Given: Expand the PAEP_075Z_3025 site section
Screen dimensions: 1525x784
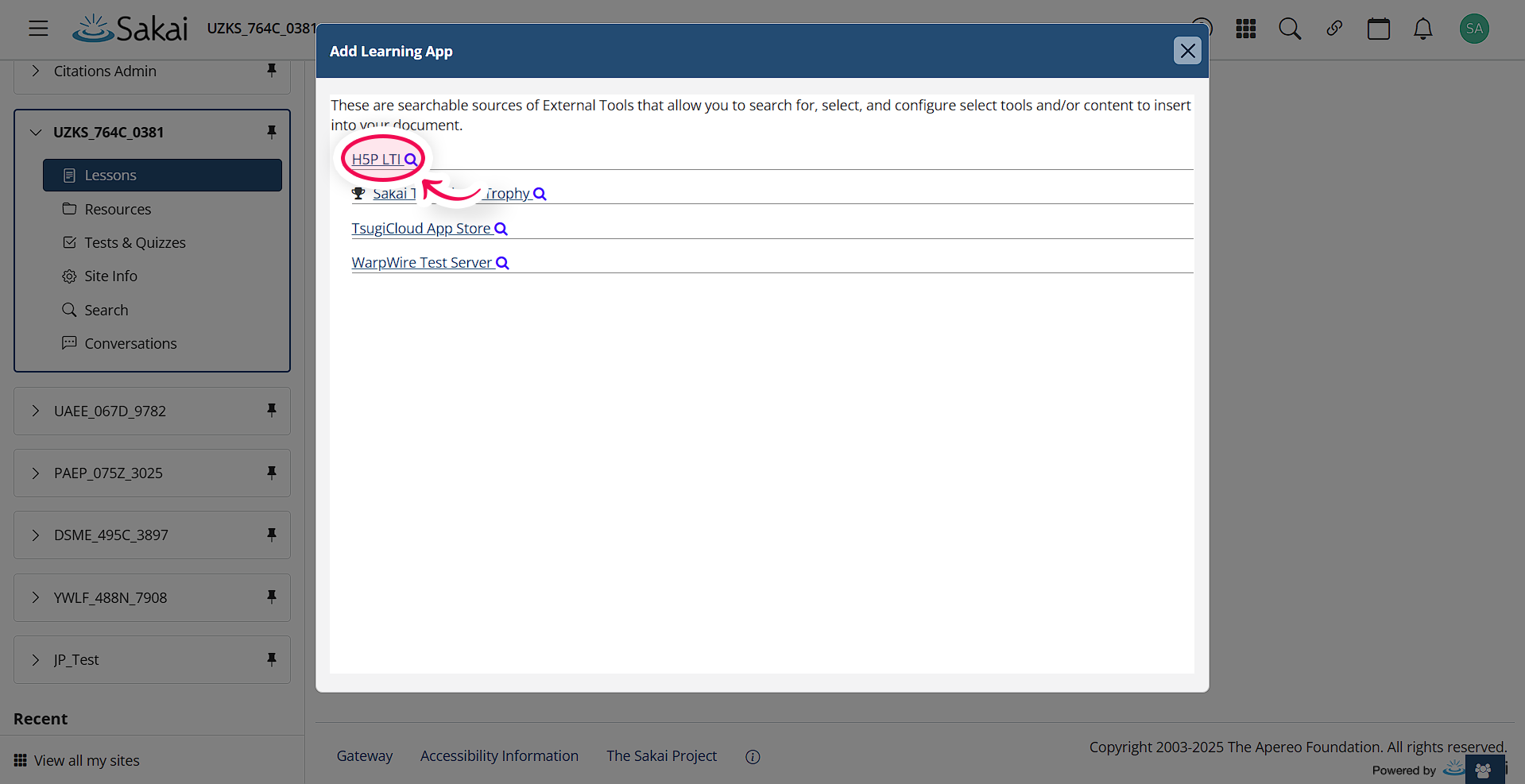Looking at the screenshot, I should [x=35, y=473].
